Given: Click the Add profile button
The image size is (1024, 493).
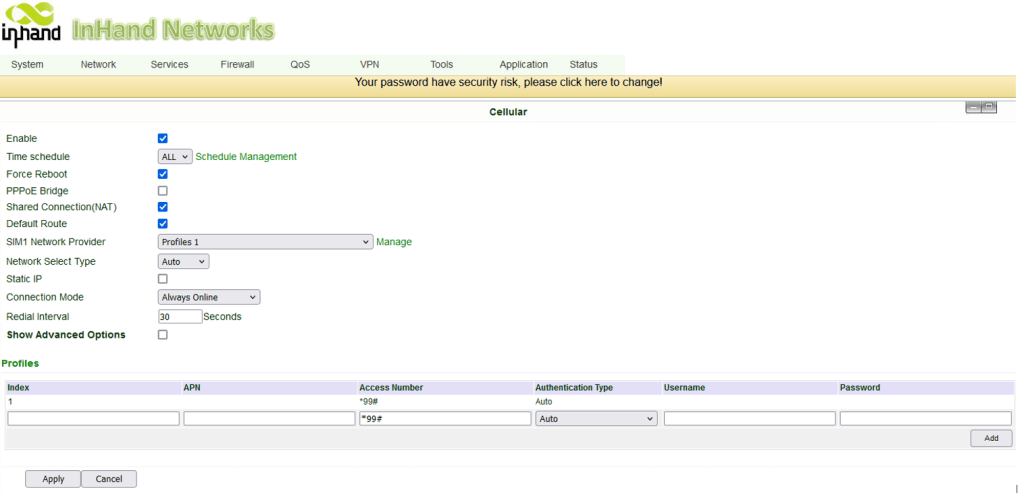Looking at the screenshot, I should (x=990, y=439).
